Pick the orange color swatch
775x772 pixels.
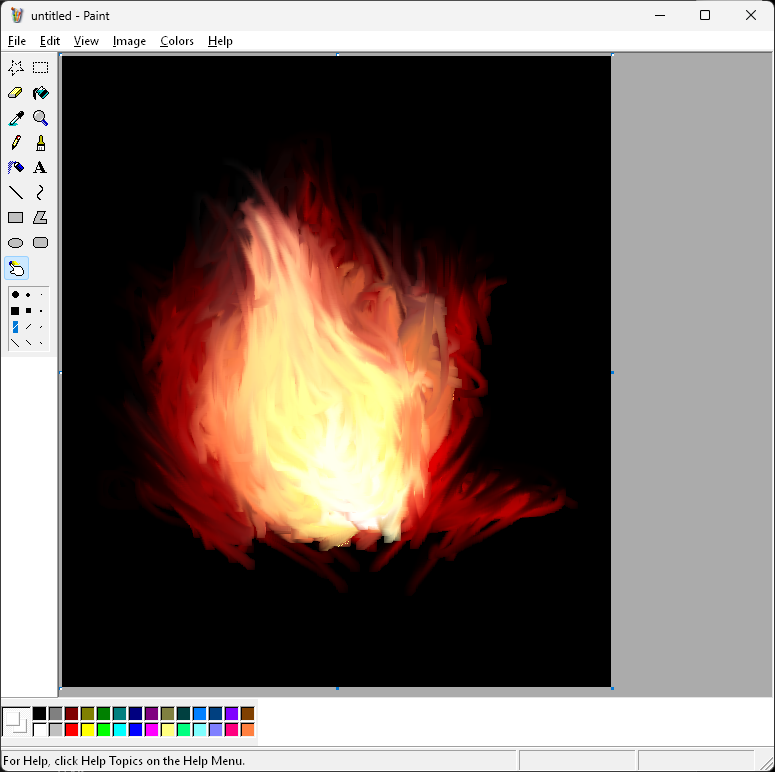(x=248, y=729)
